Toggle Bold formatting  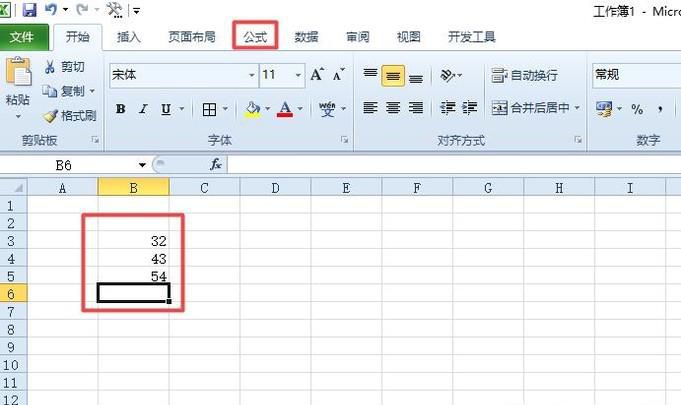(x=121, y=109)
